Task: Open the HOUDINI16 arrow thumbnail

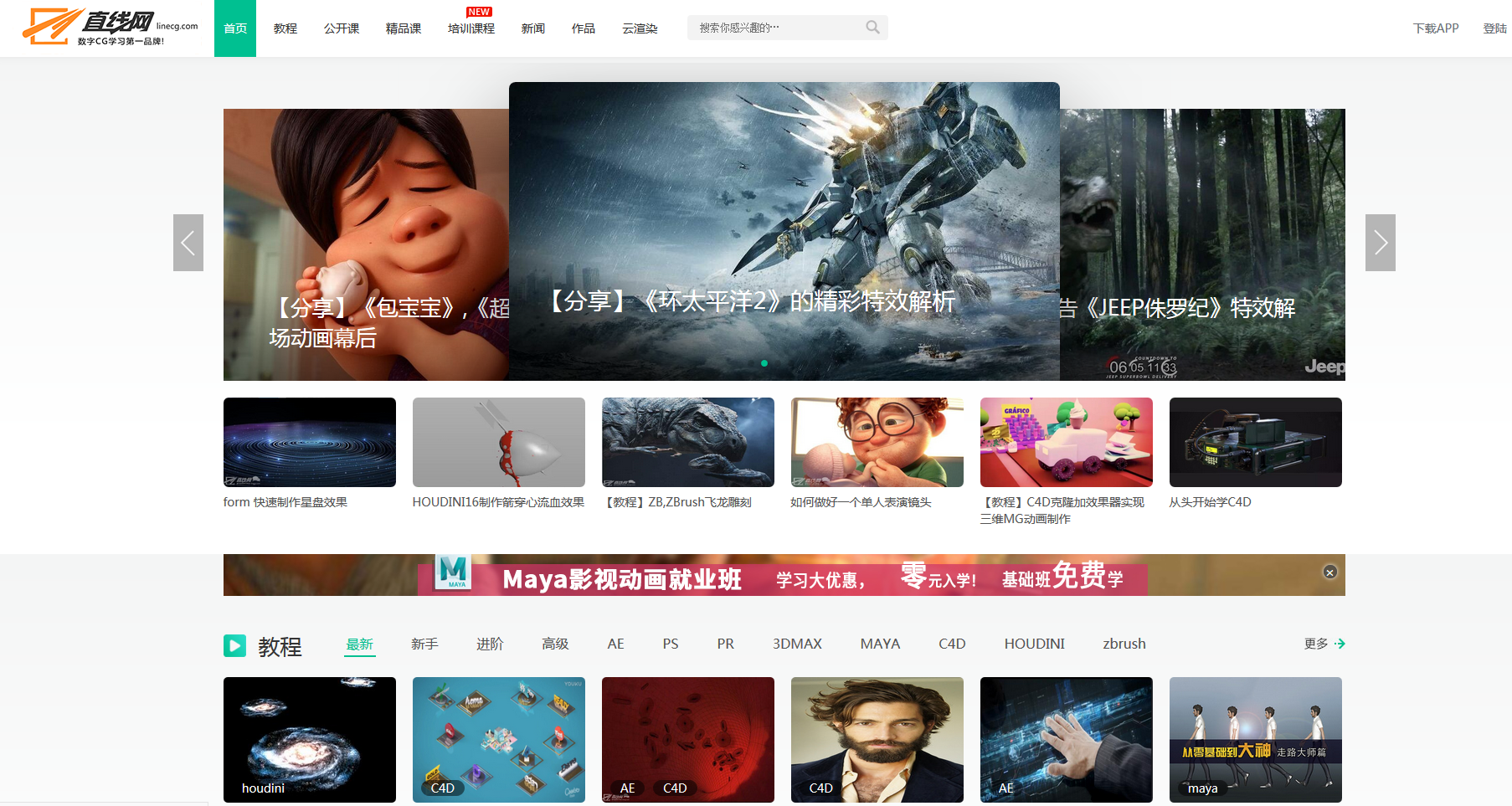Action: (499, 442)
